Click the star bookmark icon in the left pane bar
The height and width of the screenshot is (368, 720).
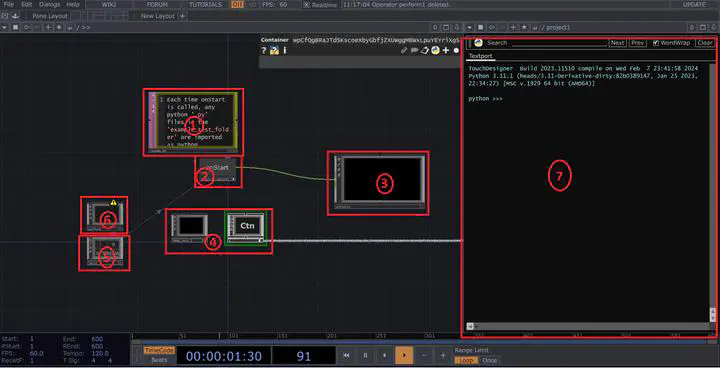(59, 28)
